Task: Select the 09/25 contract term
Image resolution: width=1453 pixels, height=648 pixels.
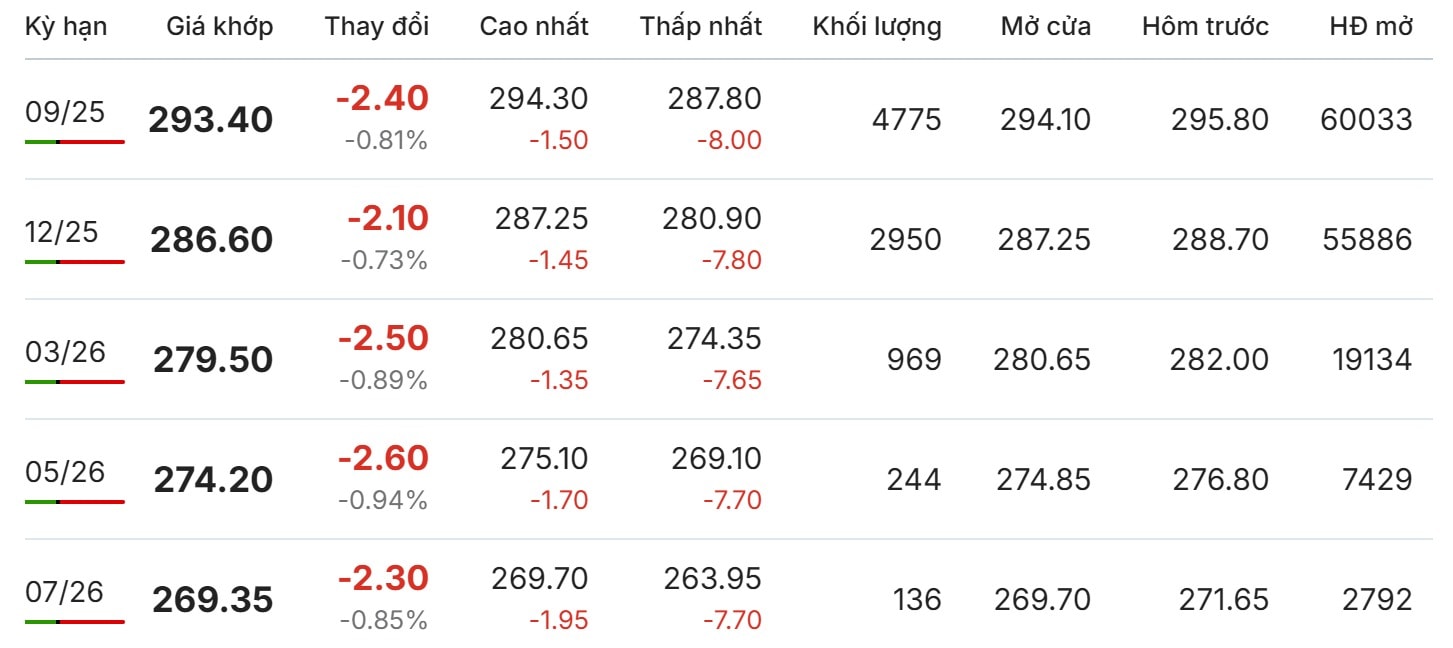Action: pyautogui.click(x=65, y=112)
